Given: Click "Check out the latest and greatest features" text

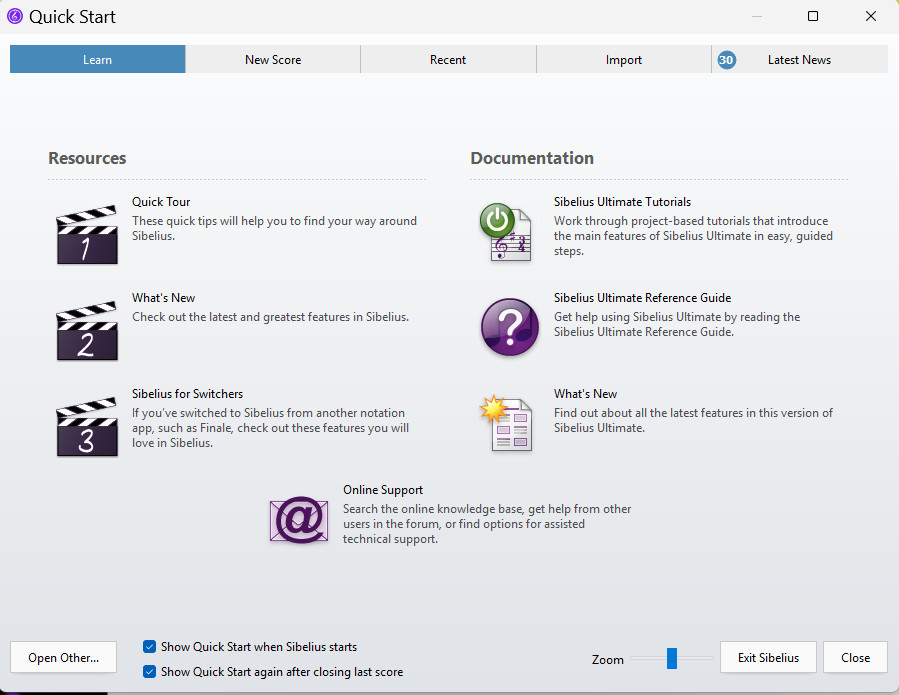Looking at the screenshot, I should [271, 317].
